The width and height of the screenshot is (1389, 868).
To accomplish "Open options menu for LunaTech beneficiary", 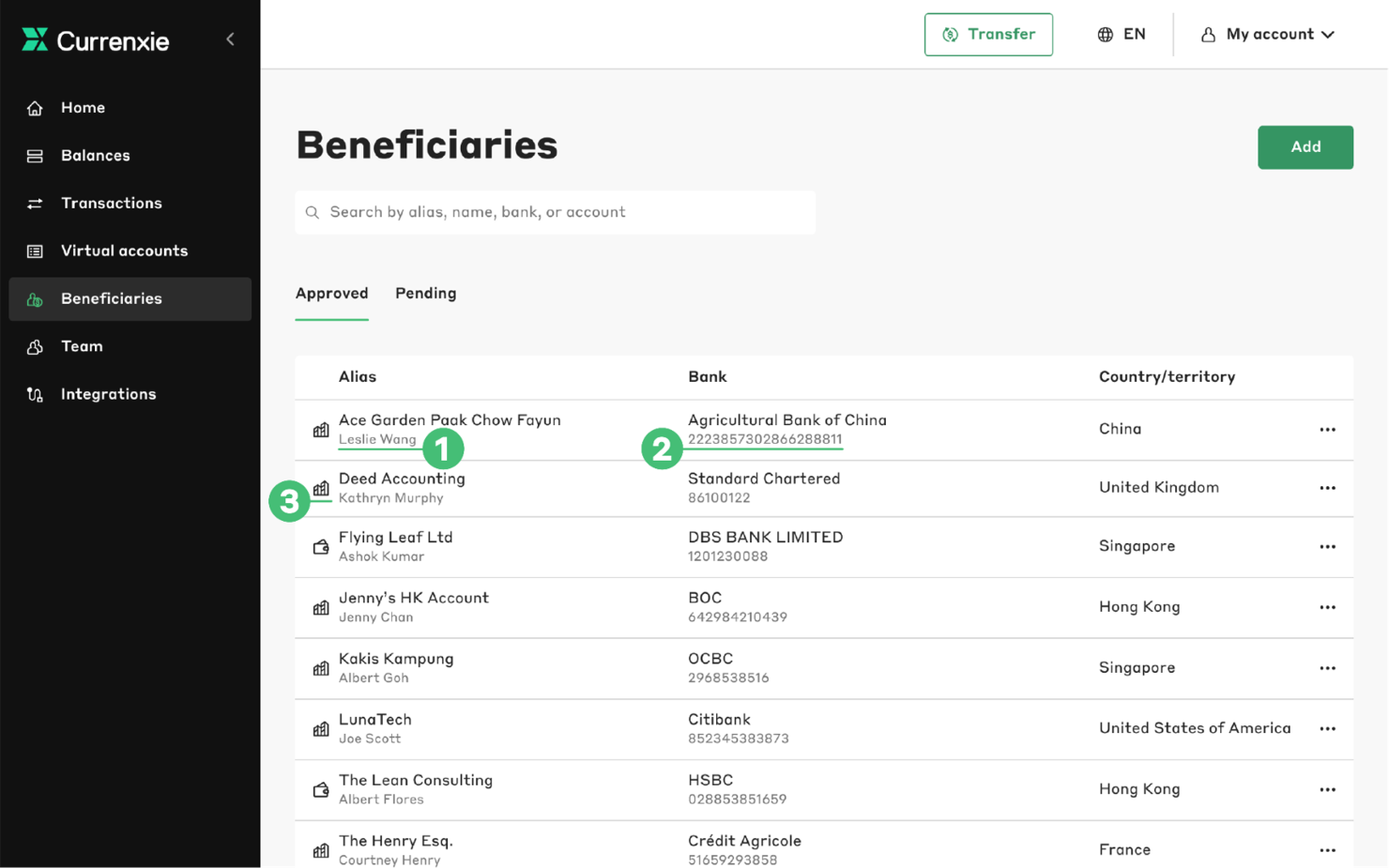I will click(x=1327, y=728).
